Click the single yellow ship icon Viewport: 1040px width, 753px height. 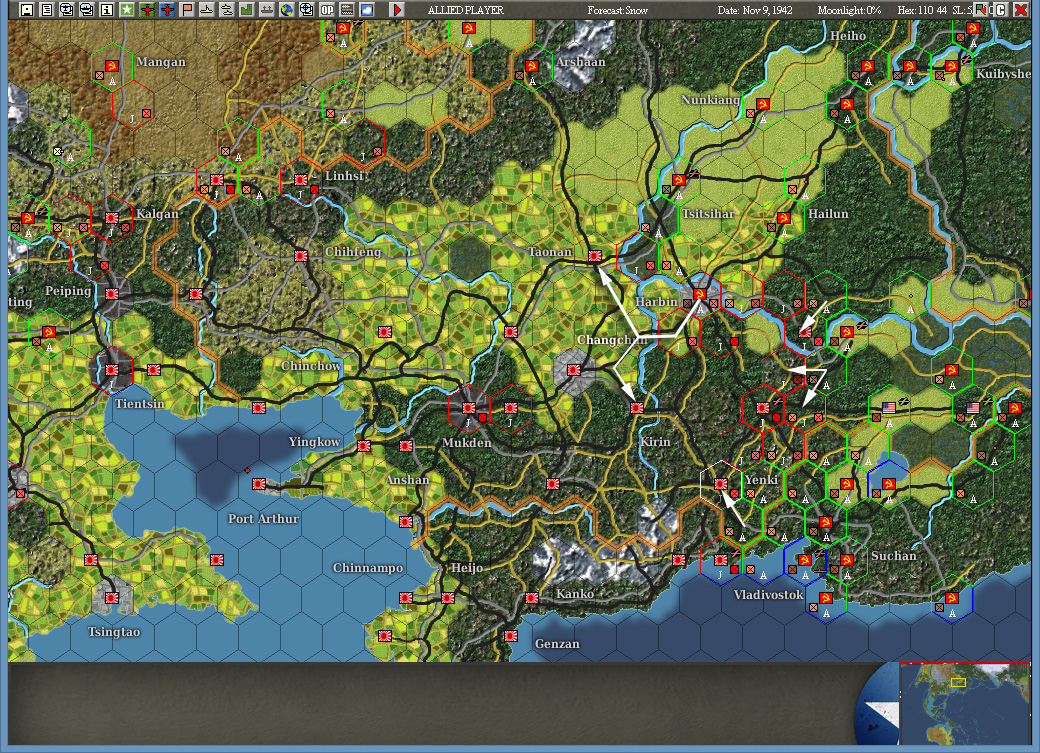point(207,10)
